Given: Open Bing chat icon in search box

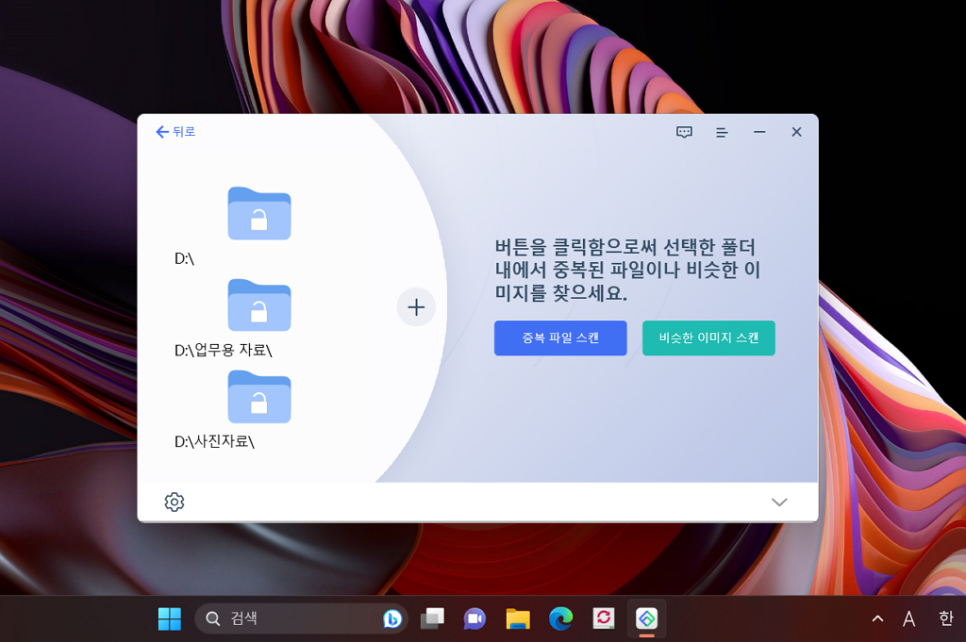Looking at the screenshot, I should coord(392,619).
